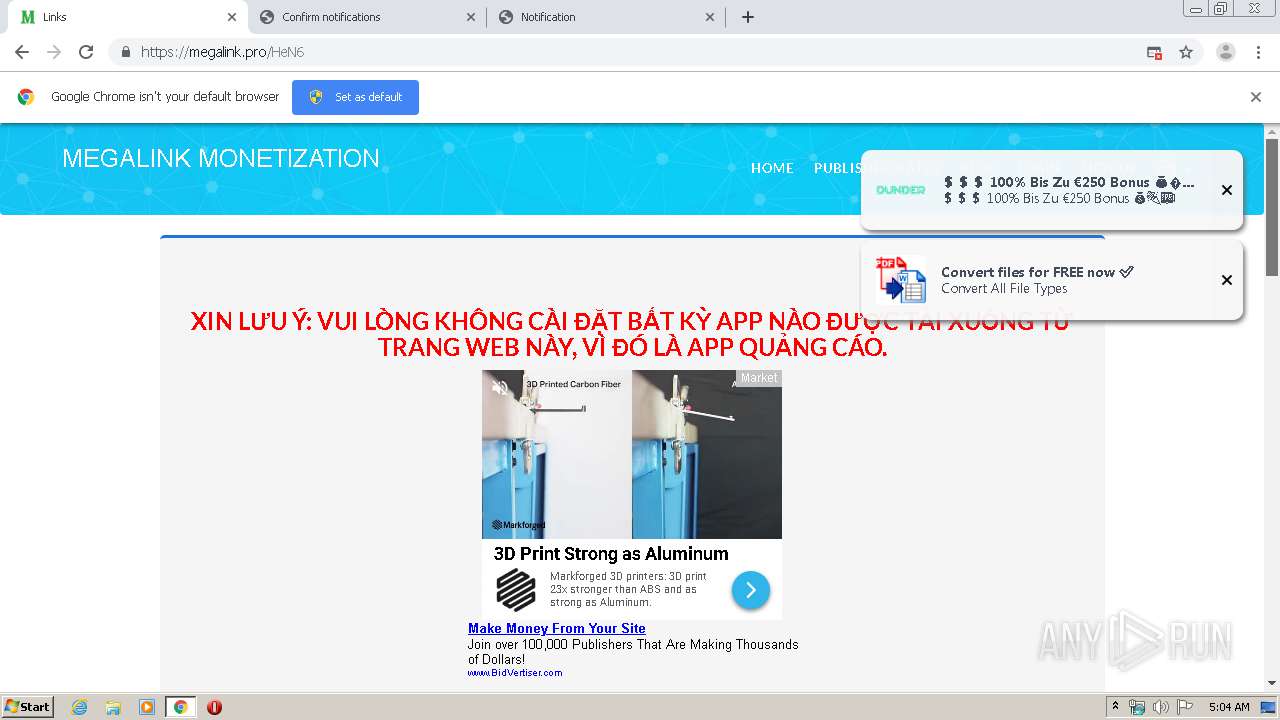Open the Chrome three-dot menu

coord(1258,52)
